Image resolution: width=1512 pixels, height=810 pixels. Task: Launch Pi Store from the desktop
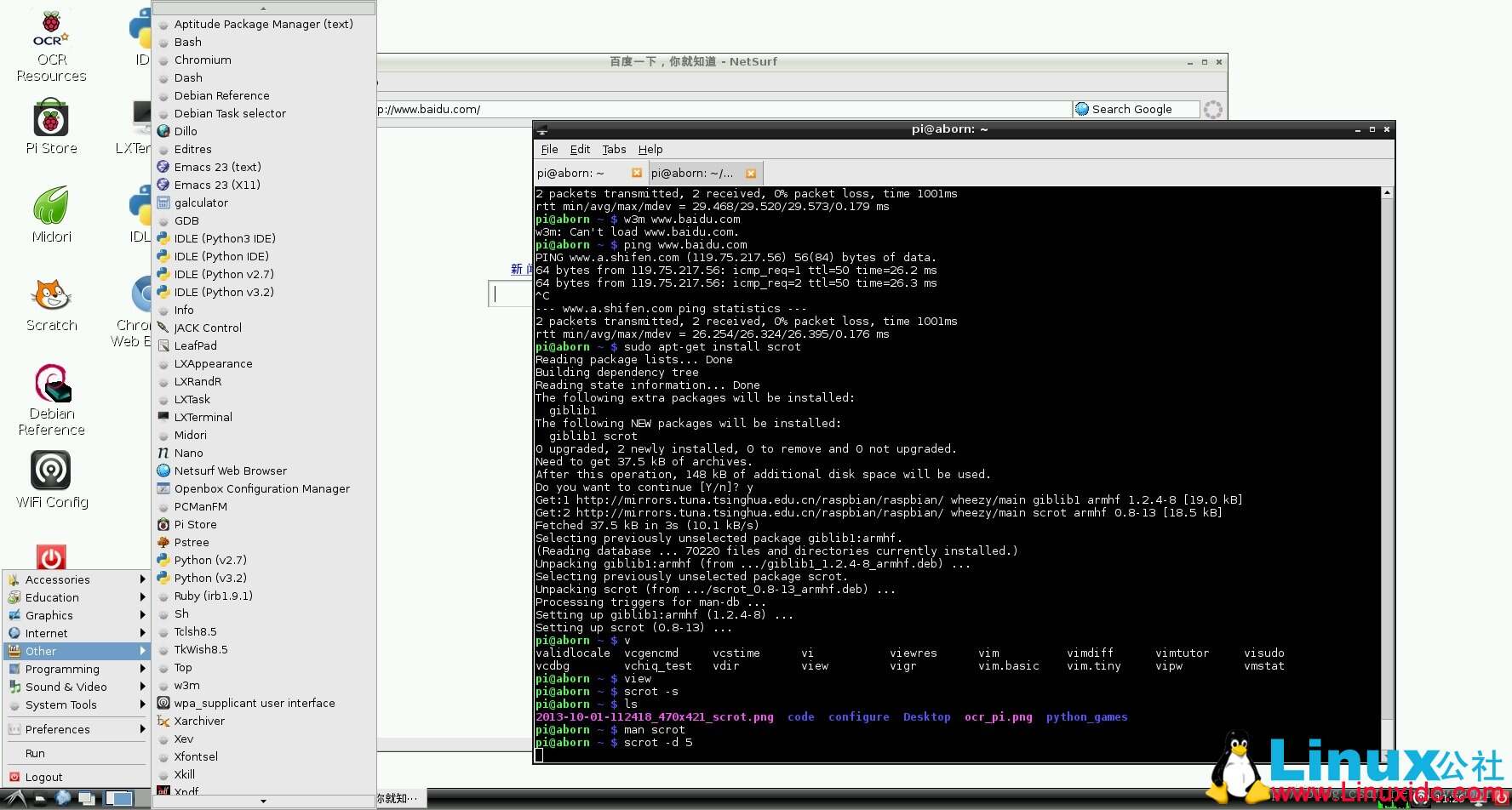51,128
